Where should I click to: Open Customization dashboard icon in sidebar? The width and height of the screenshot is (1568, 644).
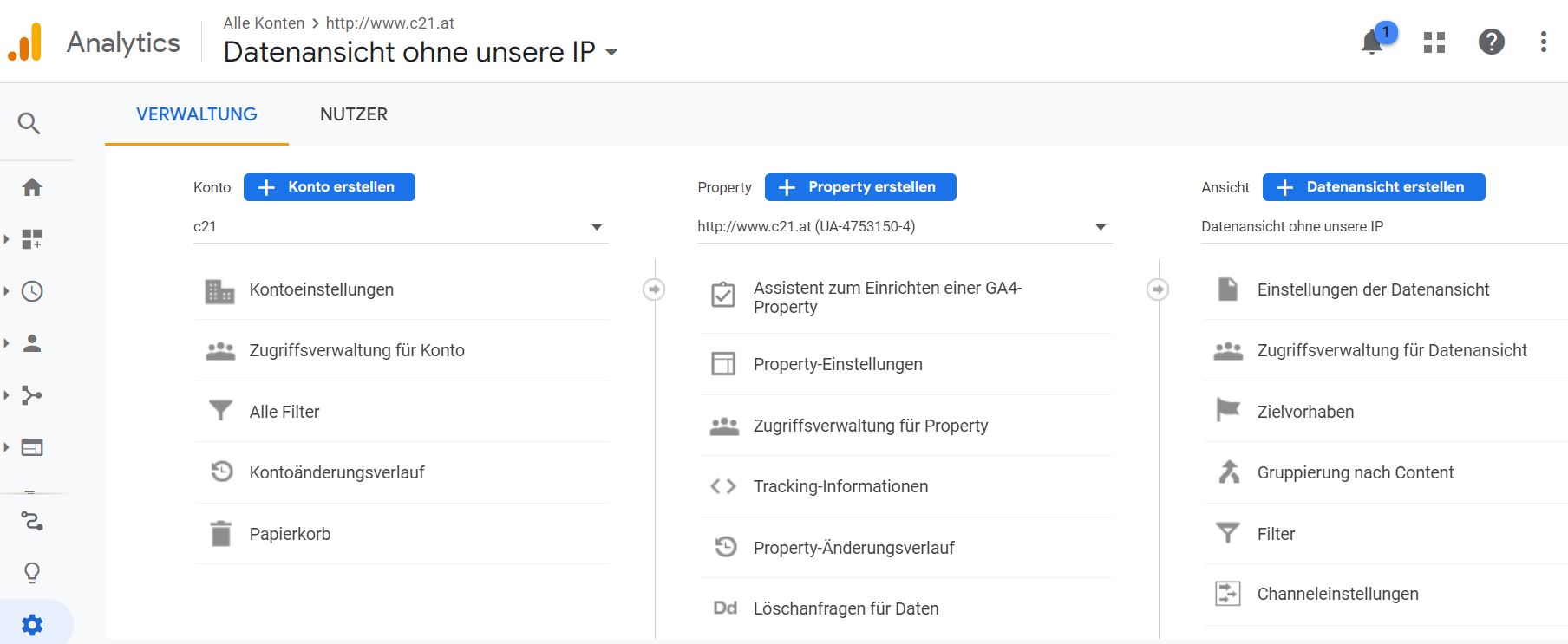pyautogui.click(x=32, y=239)
